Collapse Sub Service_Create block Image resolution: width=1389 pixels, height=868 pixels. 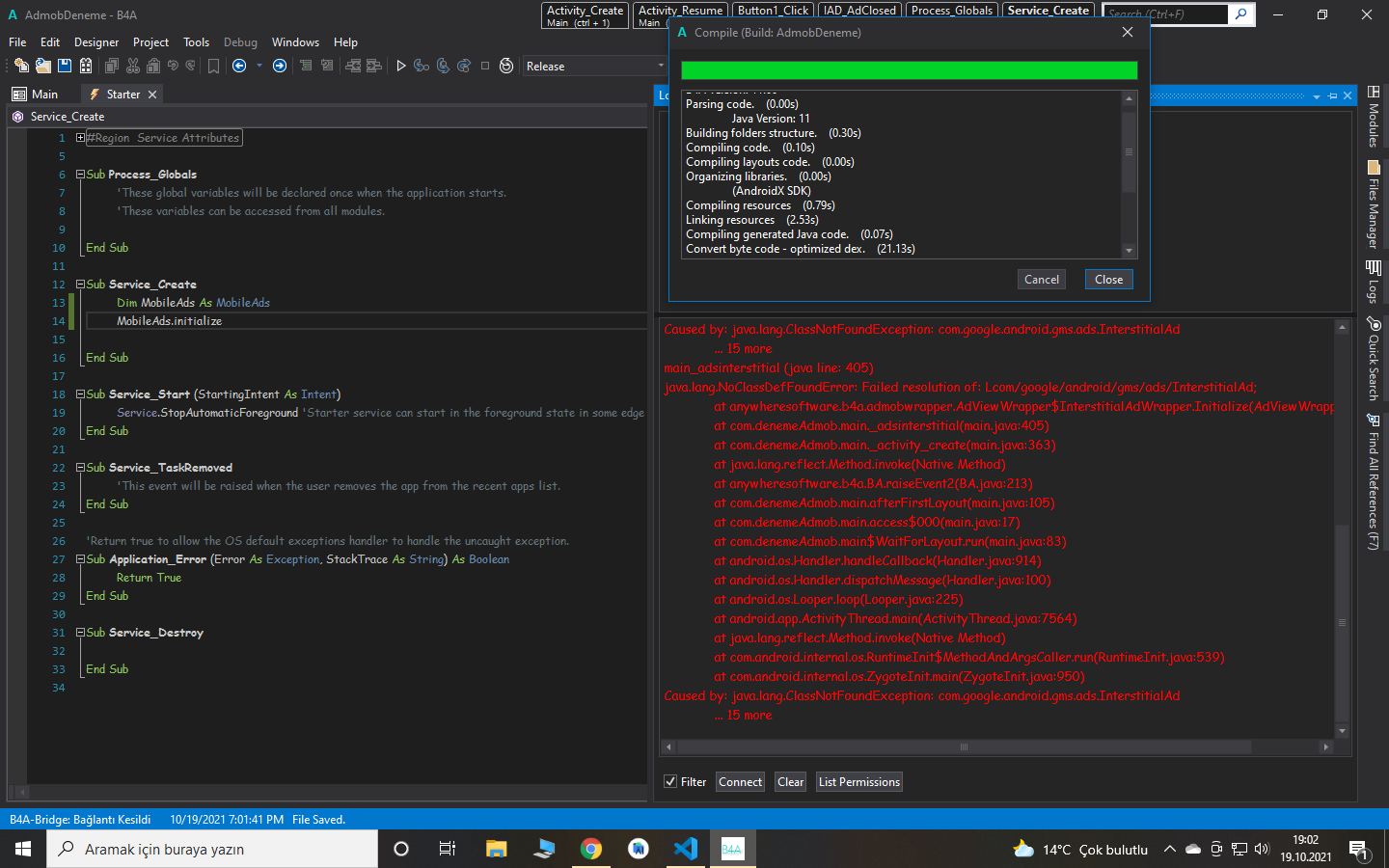point(80,285)
